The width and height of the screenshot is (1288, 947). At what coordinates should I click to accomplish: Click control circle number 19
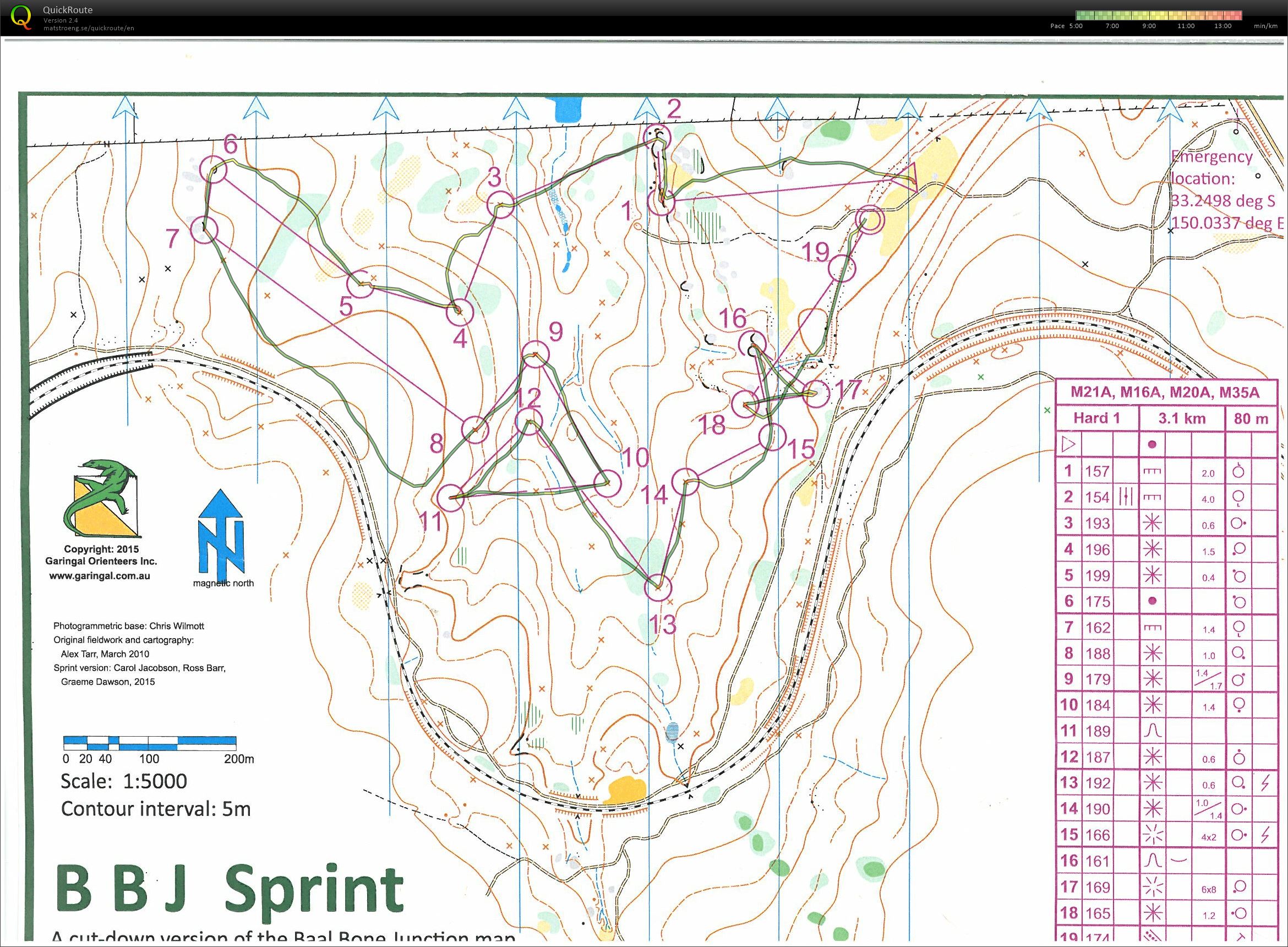(842, 268)
